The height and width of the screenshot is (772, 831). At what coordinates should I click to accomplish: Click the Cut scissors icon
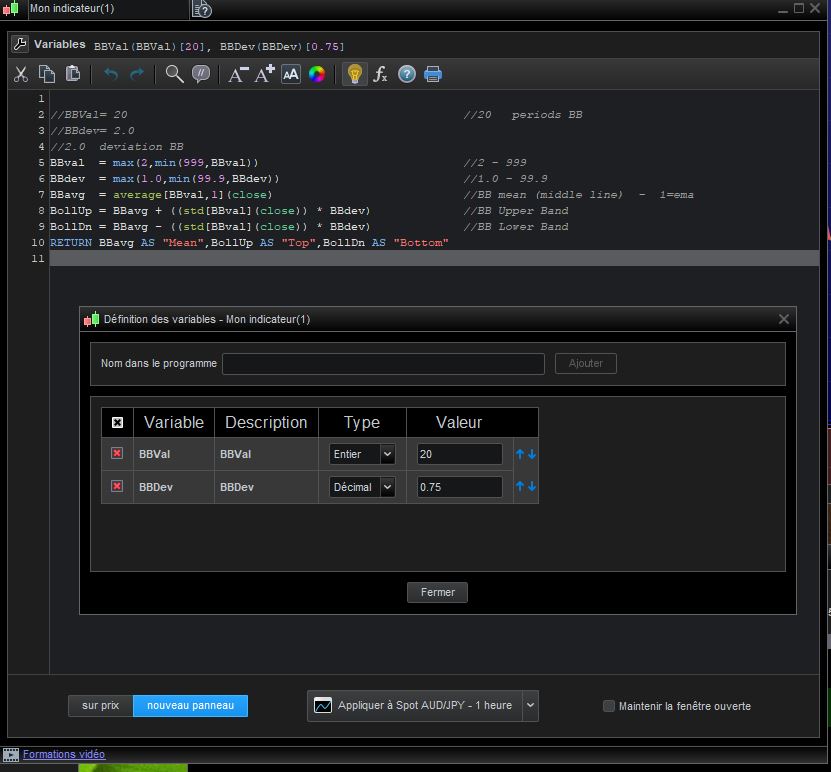coord(21,74)
